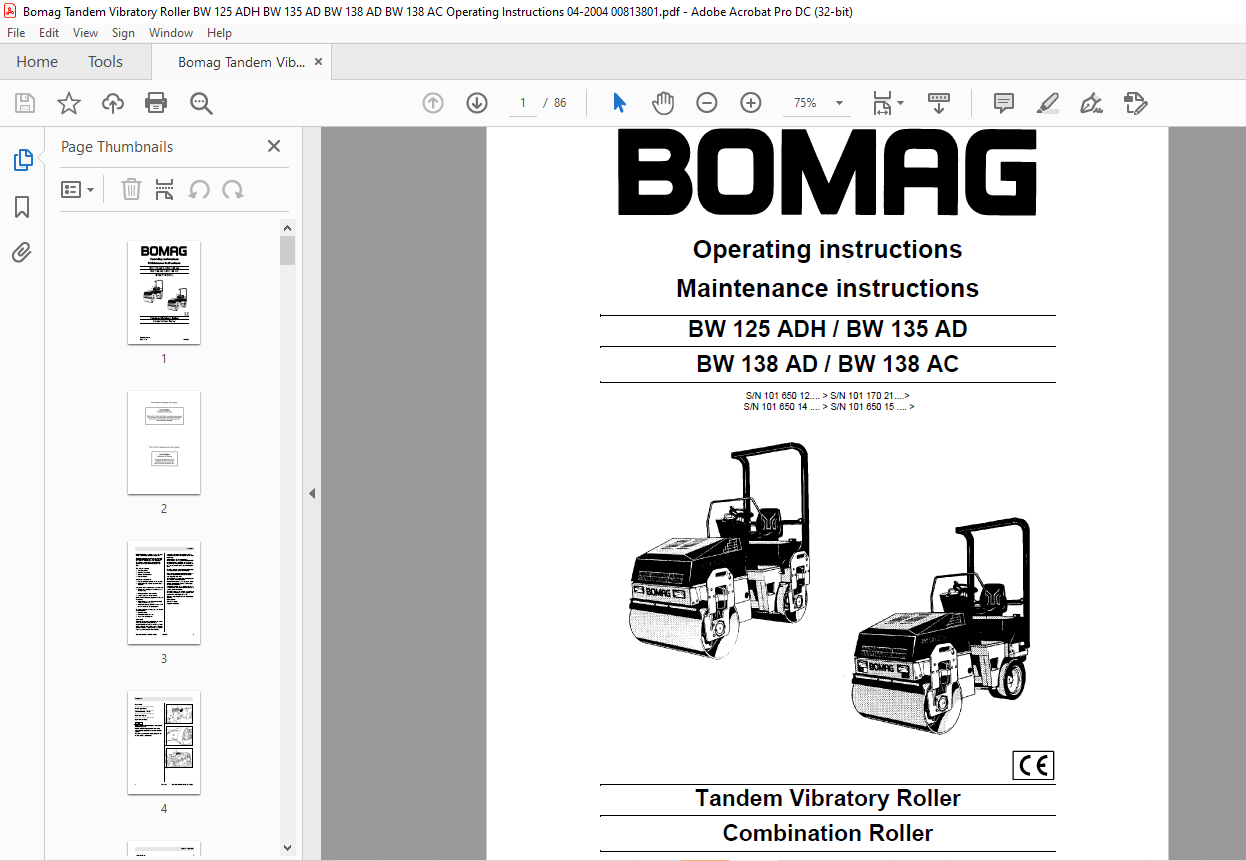Click the page number input field

point(522,103)
